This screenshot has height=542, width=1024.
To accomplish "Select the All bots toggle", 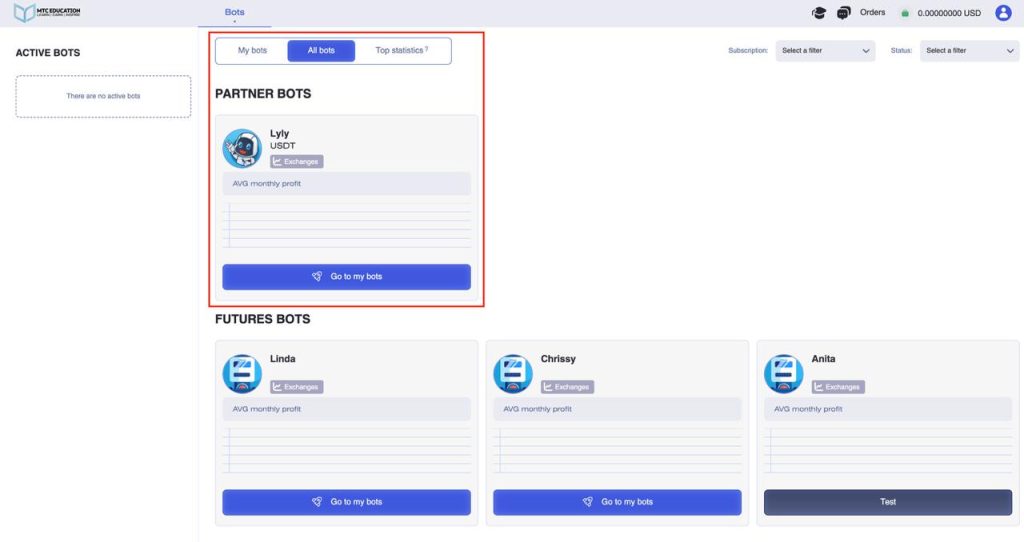I will point(321,51).
